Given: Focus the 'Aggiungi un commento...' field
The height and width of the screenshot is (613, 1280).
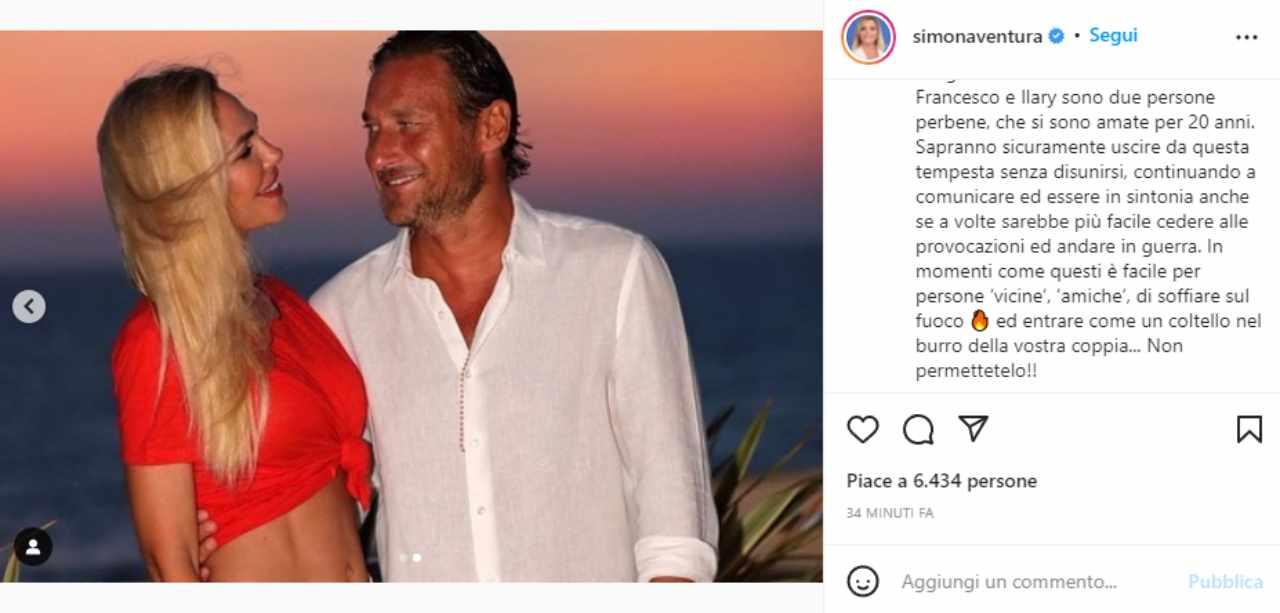Looking at the screenshot, I should [x=1008, y=581].
